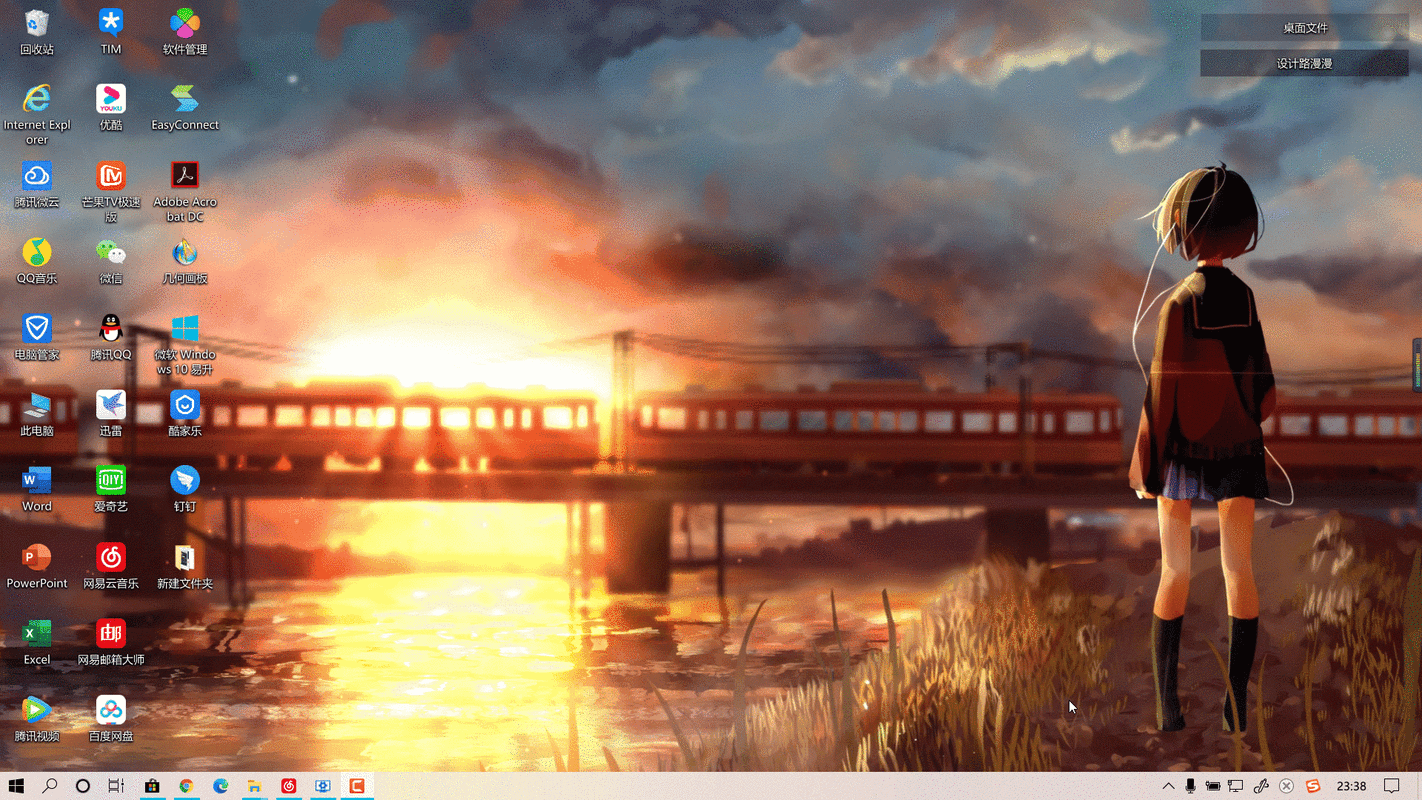Open the Windows Start menu
Viewport: 1422px width, 800px height.
click(15, 786)
